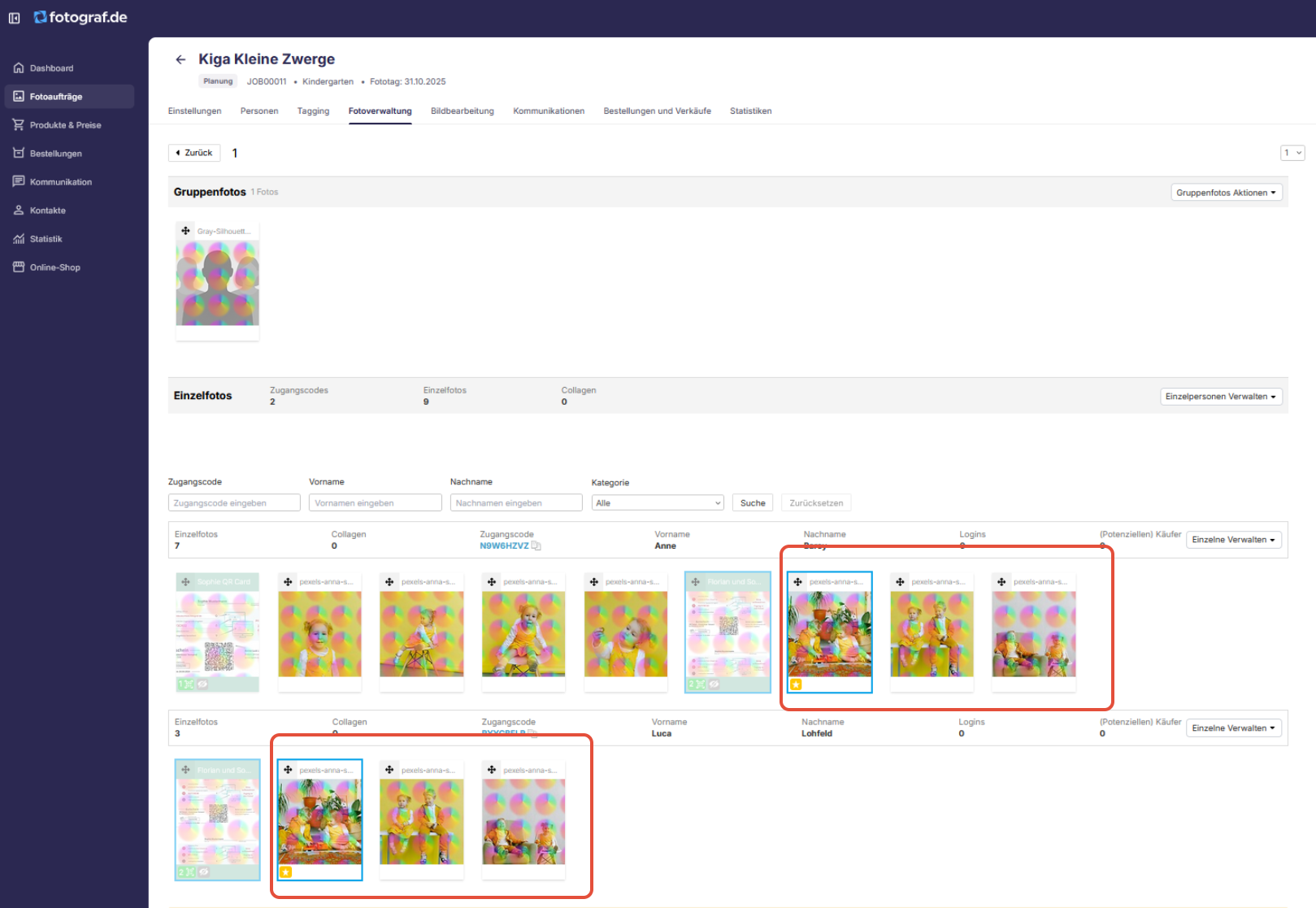Open the Personen tab
This screenshot has height=908, width=1316.
point(259,111)
